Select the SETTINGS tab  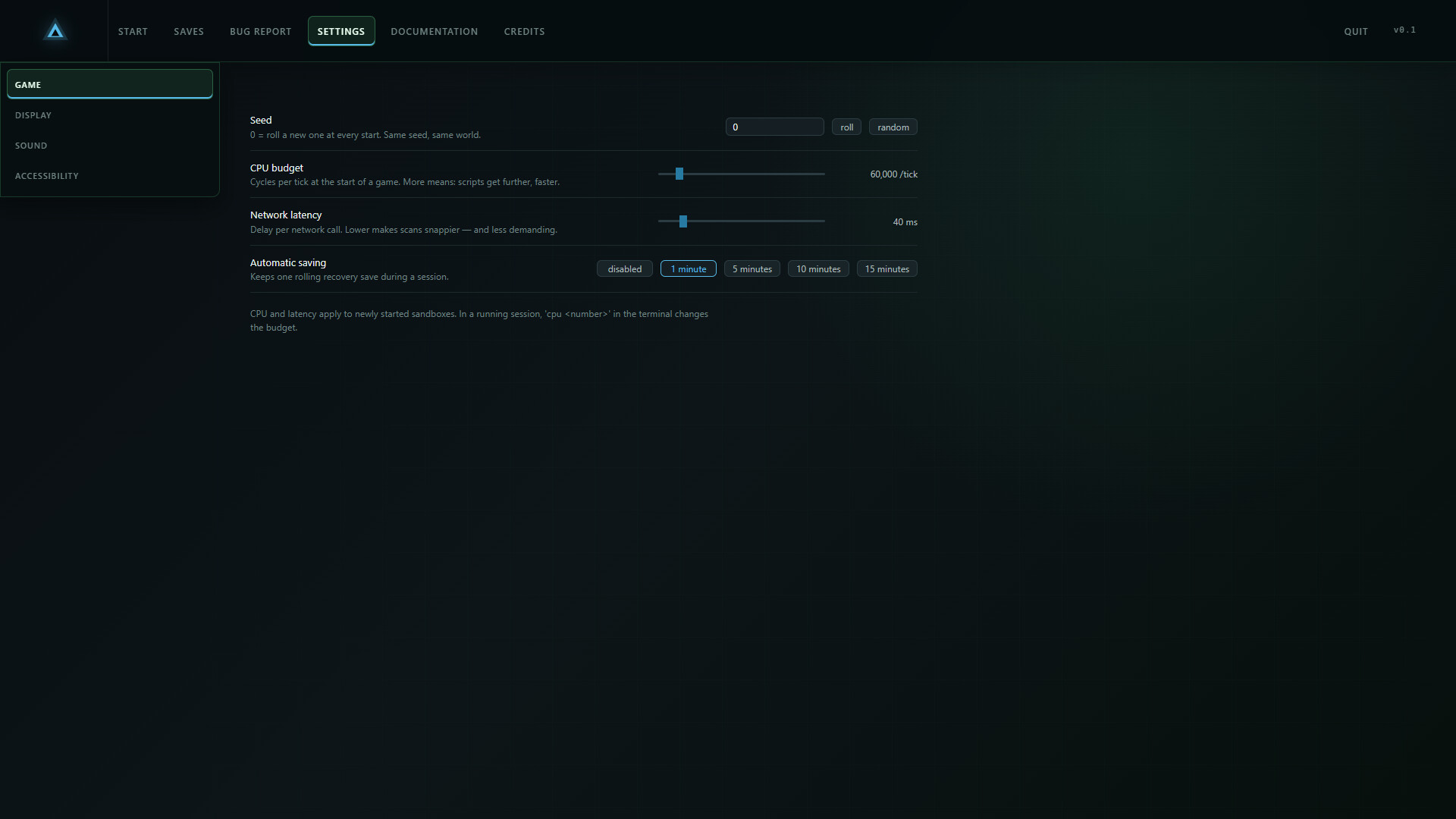pyautogui.click(x=341, y=31)
